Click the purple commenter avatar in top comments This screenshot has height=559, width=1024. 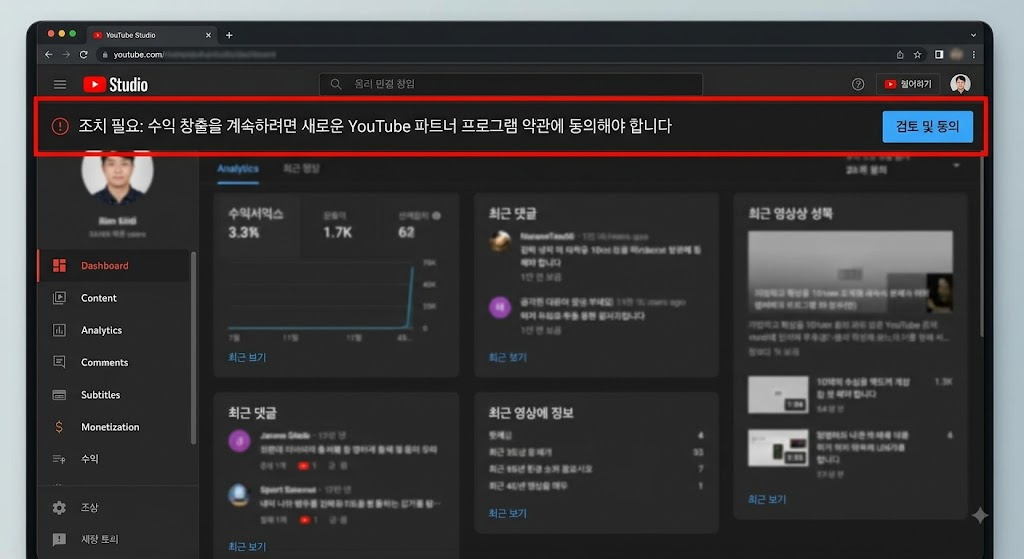click(x=500, y=307)
